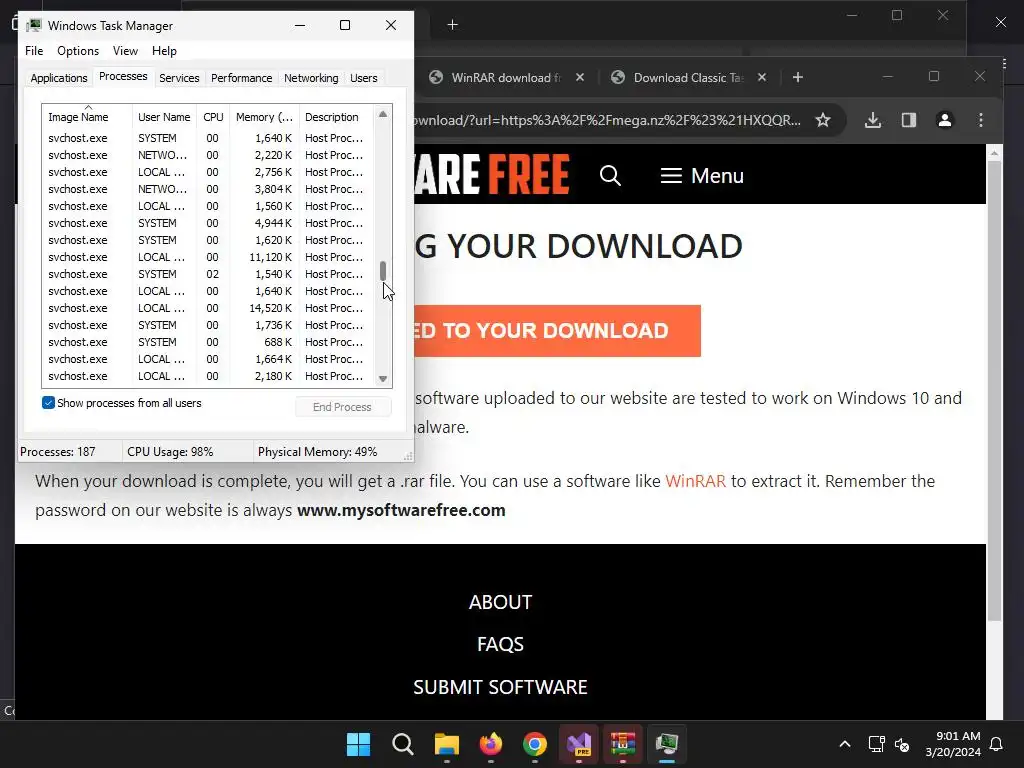Image resolution: width=1024 pixels, height=768 pixels.
Task: Switch to the Applications tab
Action: 59,78
